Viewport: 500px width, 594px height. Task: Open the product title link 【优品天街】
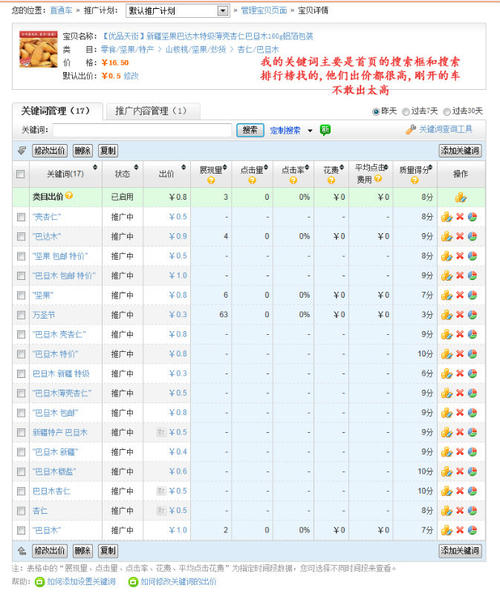pos(207,36)
